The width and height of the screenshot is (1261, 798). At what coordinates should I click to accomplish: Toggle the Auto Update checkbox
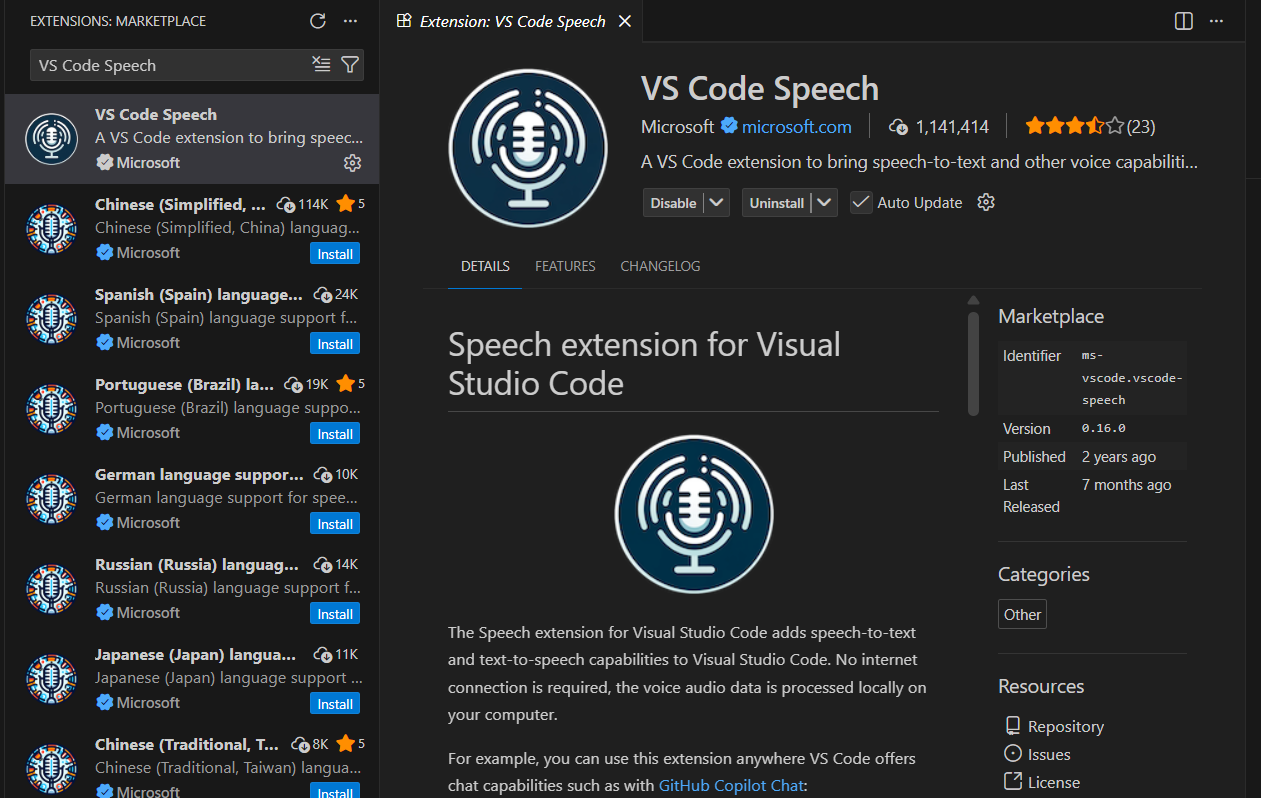pyautogui.click(x=861, y=202)
